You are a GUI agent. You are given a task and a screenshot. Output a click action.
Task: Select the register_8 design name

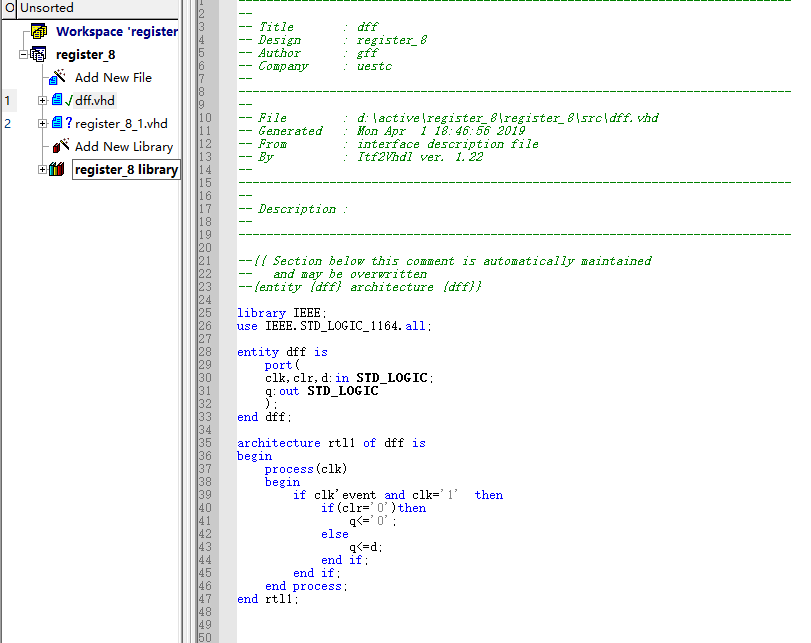[x=85, y=54]
